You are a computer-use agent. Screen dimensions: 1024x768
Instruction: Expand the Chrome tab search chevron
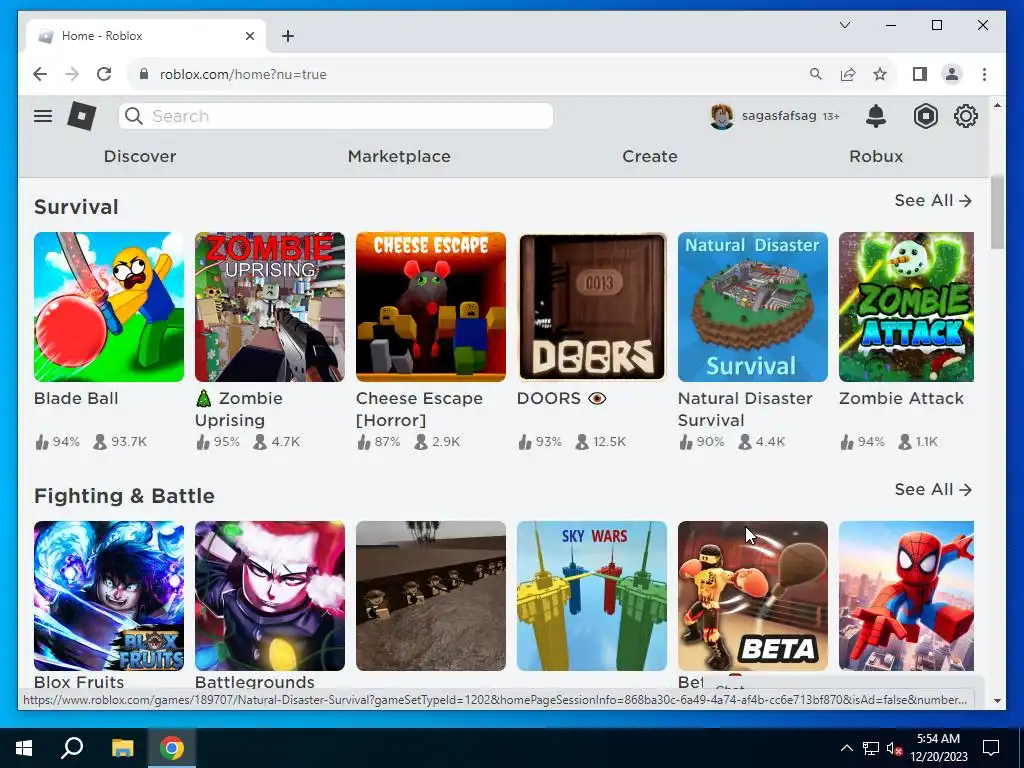tap(844, 25)
